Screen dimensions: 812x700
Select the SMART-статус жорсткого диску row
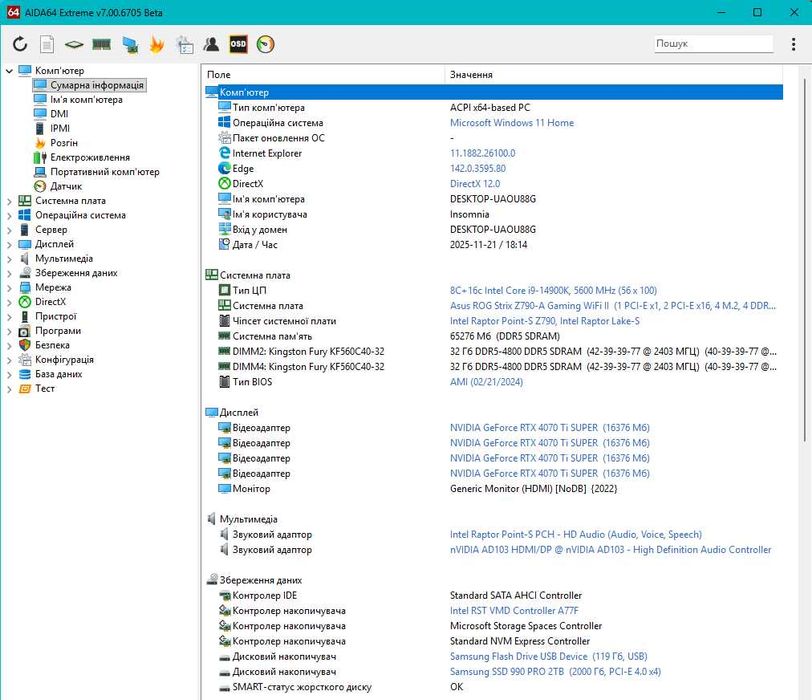[x=494, y=687]
